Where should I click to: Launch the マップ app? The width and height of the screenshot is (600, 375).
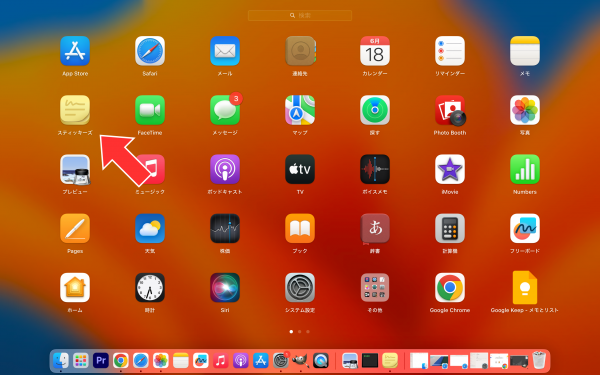point(300,110)
